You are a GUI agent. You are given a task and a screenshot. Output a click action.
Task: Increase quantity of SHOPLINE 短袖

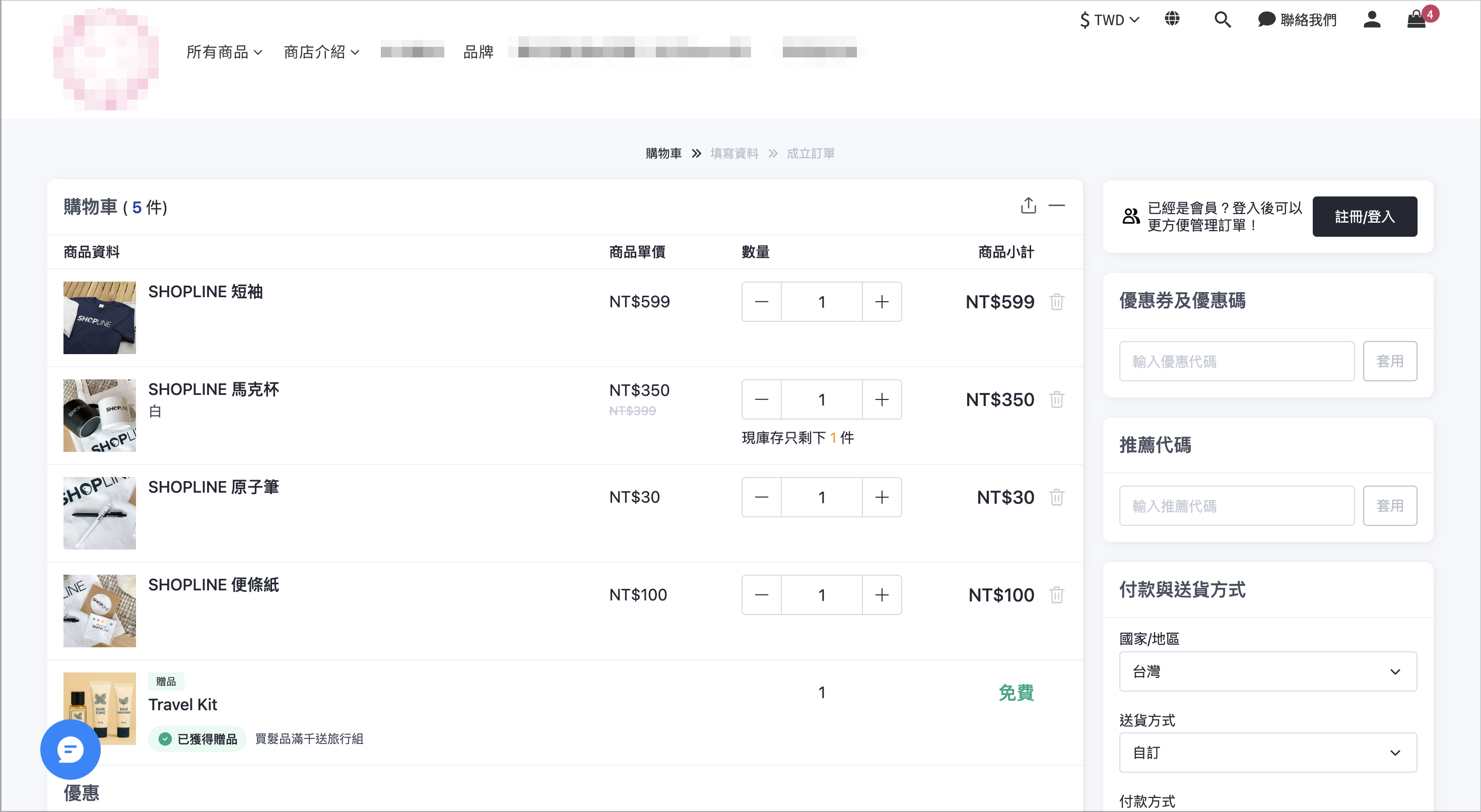(x=882, y=301)
